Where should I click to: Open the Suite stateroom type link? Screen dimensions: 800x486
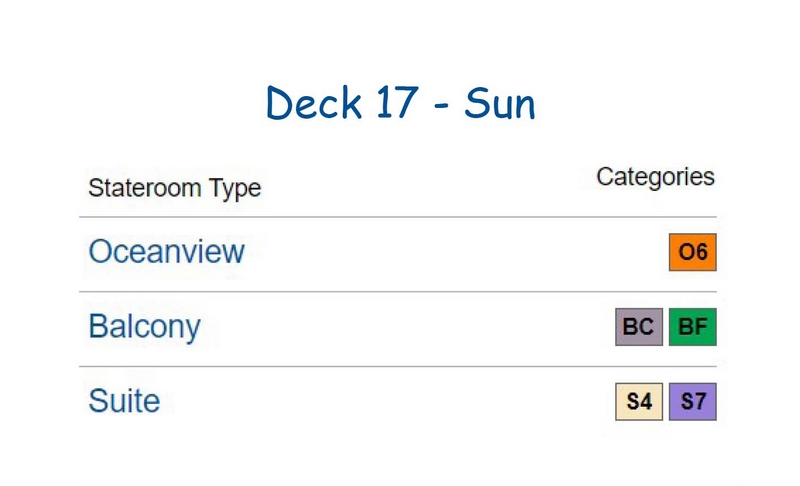(124, 401)
